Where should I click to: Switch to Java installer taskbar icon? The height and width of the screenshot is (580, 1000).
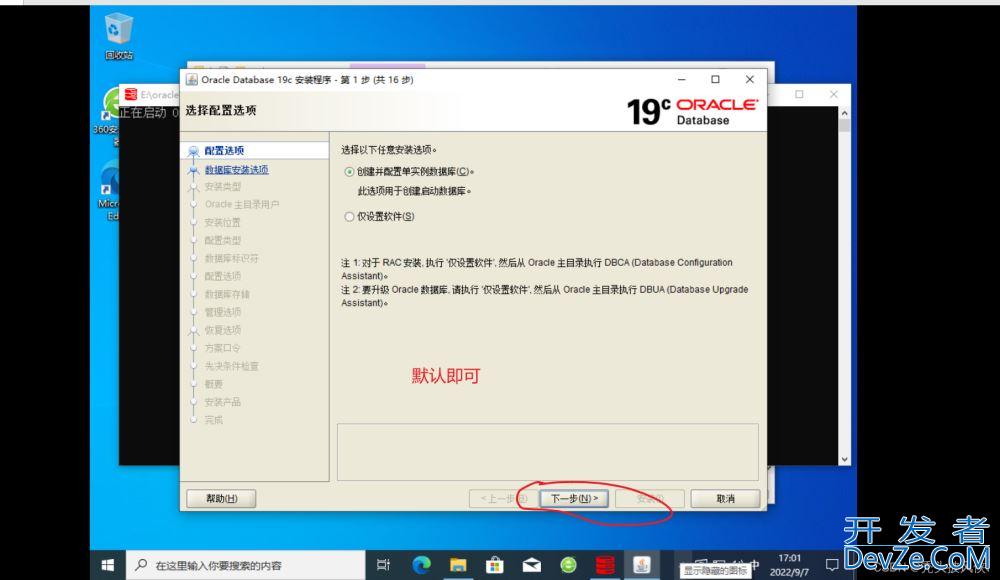point(642,565)
